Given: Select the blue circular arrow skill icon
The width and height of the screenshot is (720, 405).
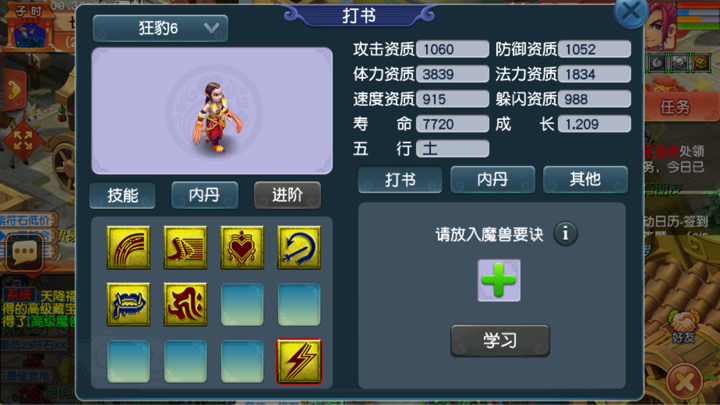Looking at the screenshot, I should coord(299,248).
